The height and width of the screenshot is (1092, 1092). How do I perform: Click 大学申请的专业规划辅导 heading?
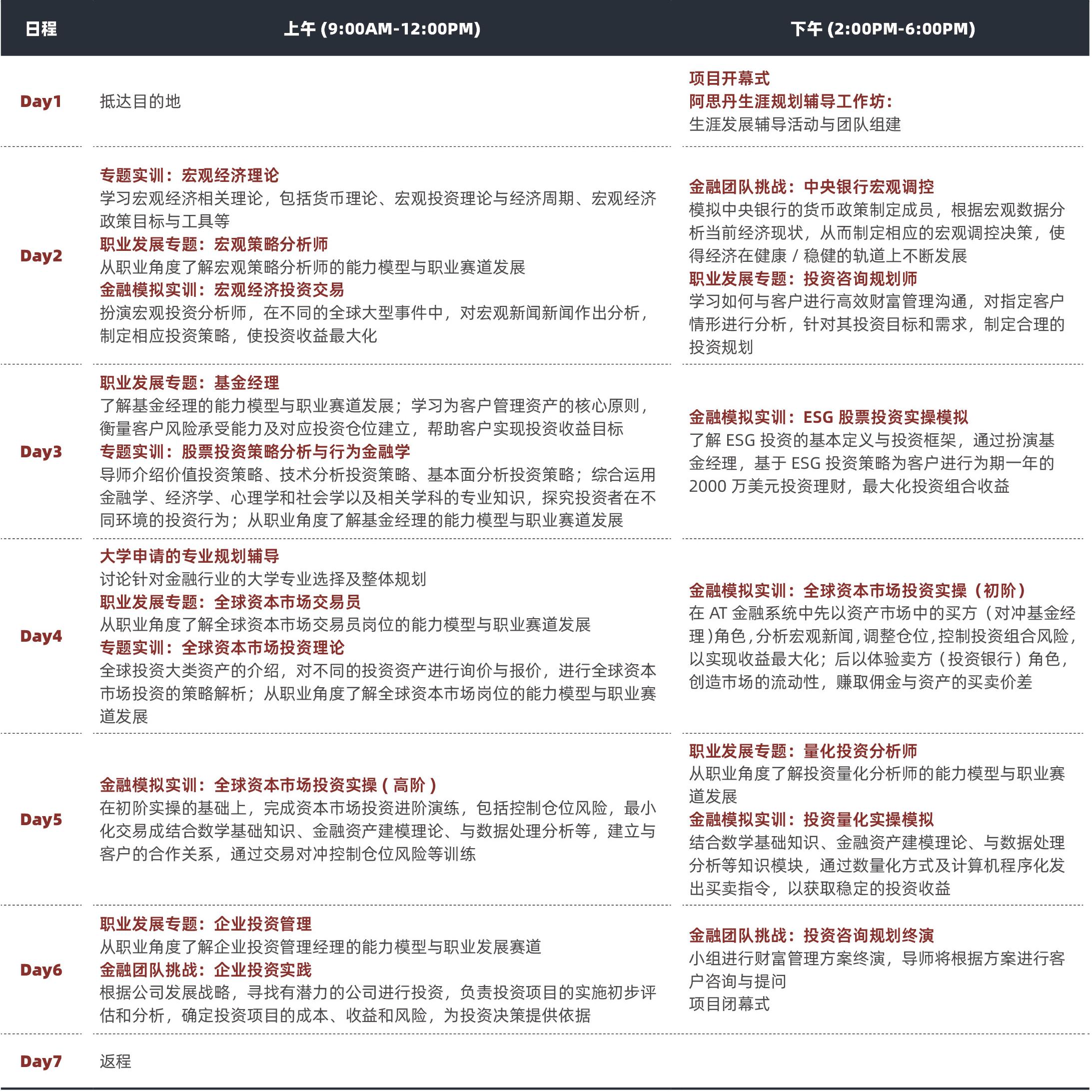pos(189,556)
